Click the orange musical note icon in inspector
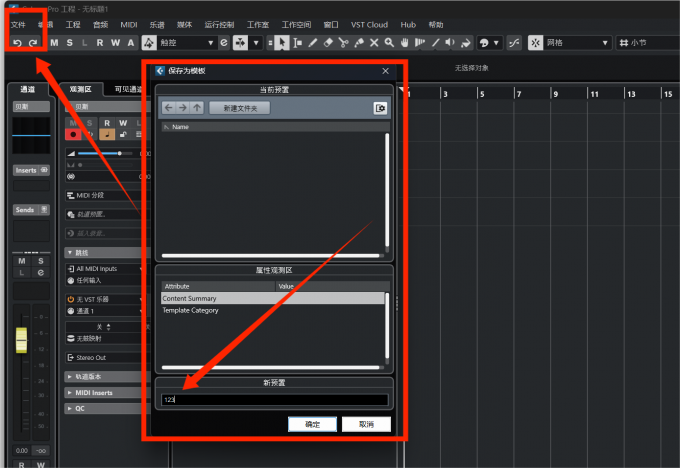 click(x=107, y=134)
